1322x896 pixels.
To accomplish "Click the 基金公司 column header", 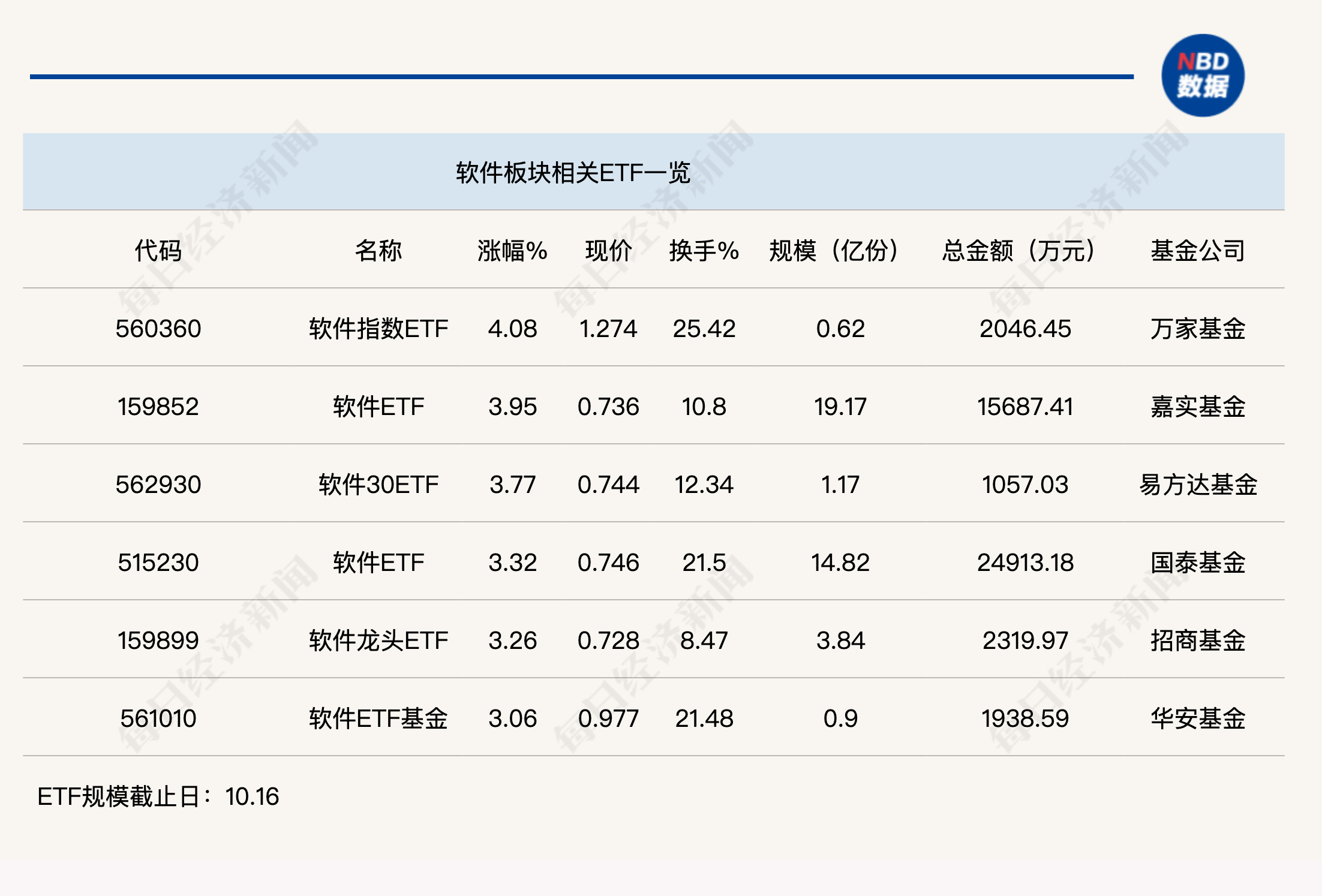I will coord(1197,250).
